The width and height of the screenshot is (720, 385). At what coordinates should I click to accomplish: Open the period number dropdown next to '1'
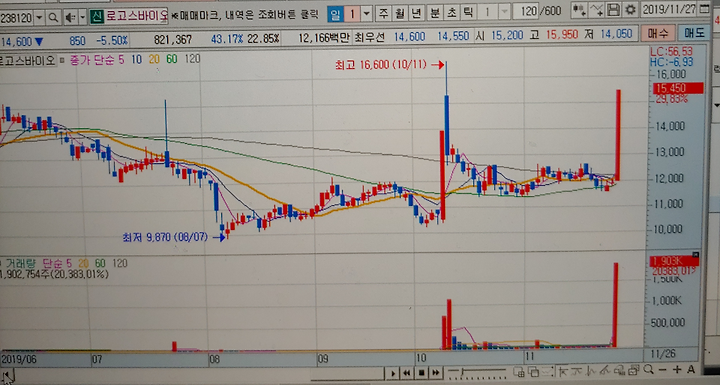coord(366,13)
